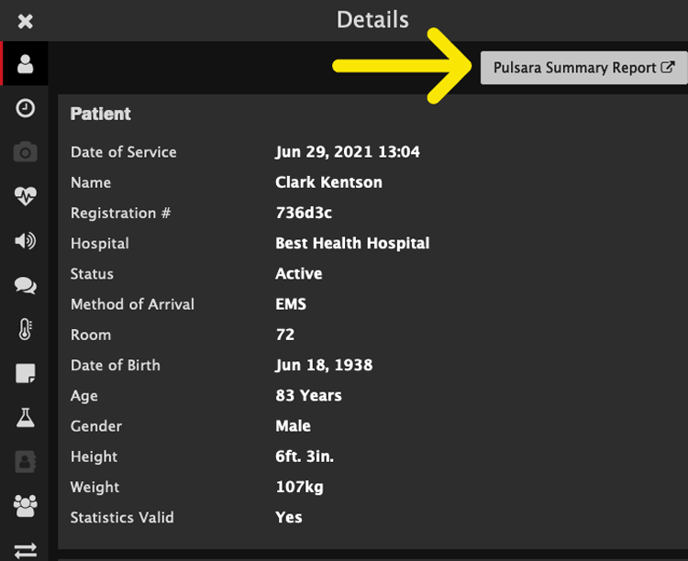The height and width of the screenshot is (561, 688).
Task: Open the chat messages section
Action: point(25,285)
